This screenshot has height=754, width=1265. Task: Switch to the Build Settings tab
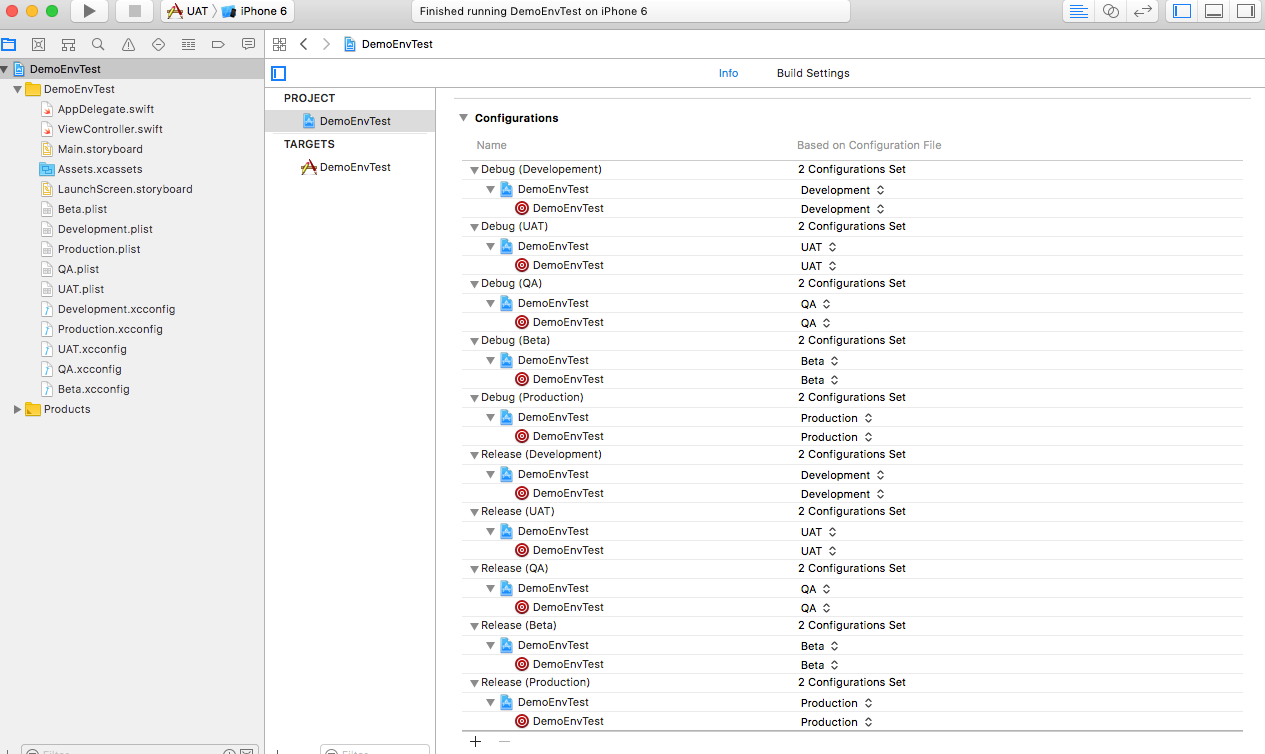(x=813, y=73)
